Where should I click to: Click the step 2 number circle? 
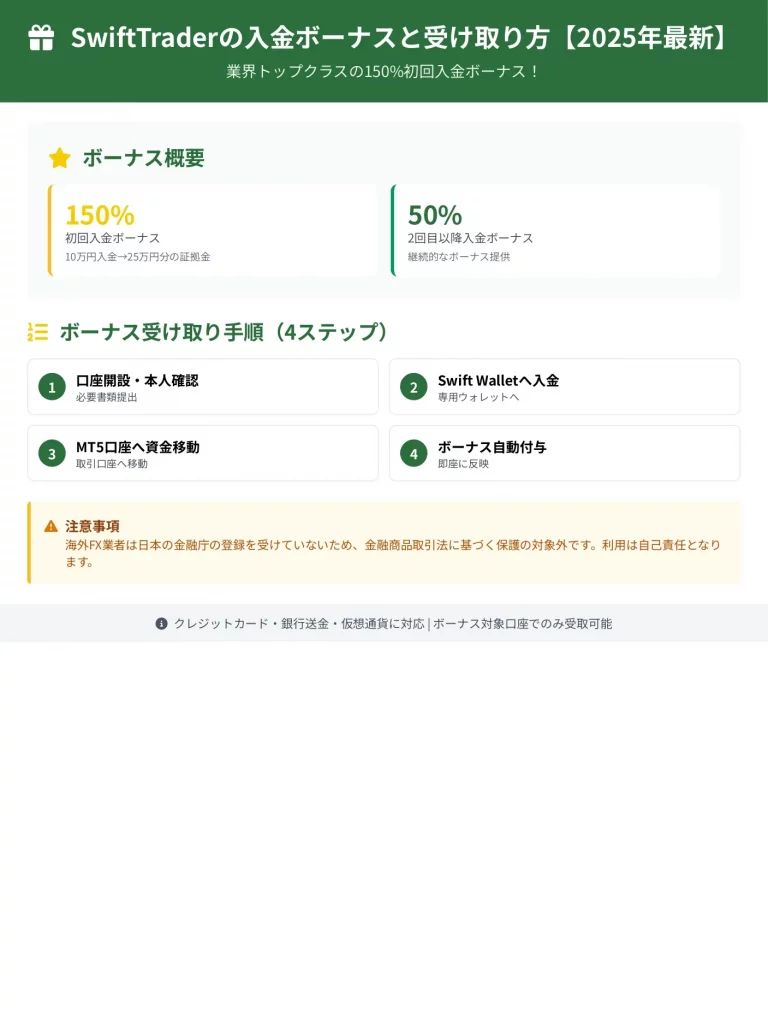413,387
